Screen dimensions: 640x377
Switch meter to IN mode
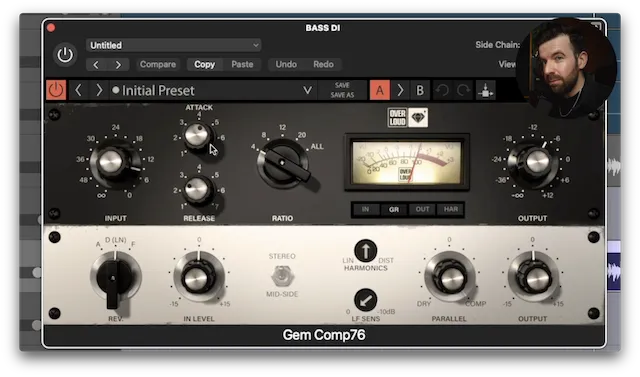pyautogui.click(x=365, y=209)
